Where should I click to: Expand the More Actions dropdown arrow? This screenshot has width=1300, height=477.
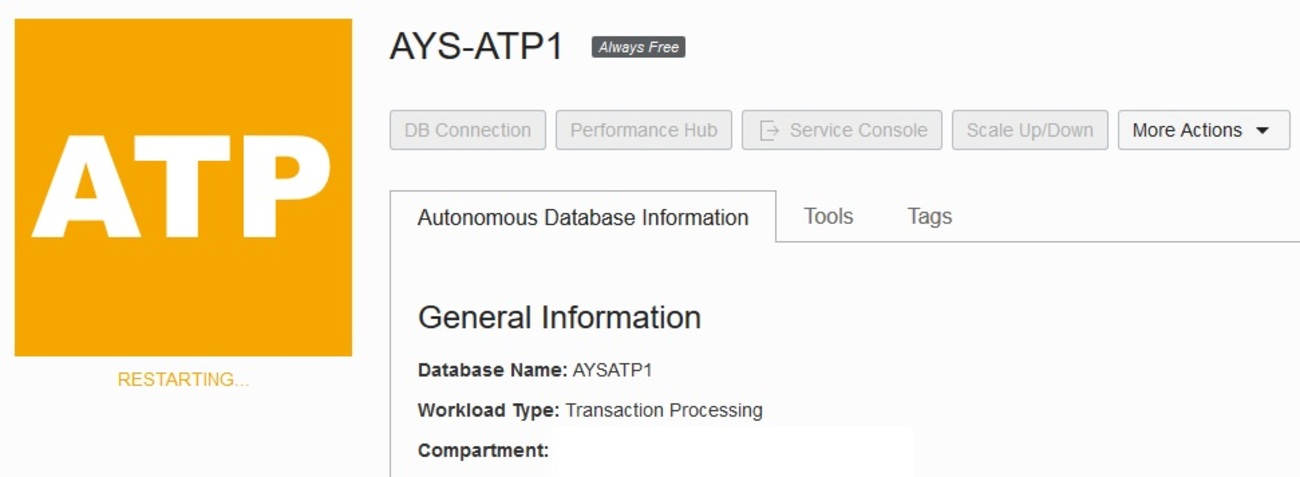pos(1262,131)
